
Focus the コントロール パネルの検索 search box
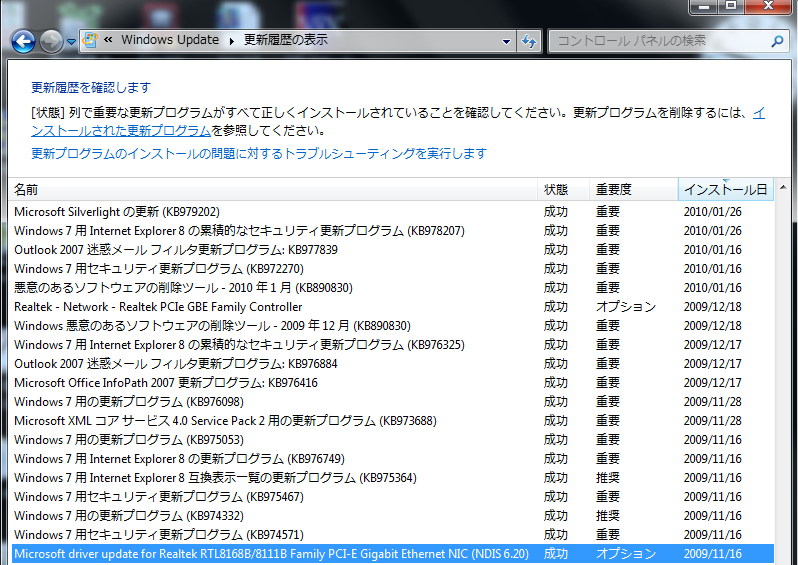(662, 41)
